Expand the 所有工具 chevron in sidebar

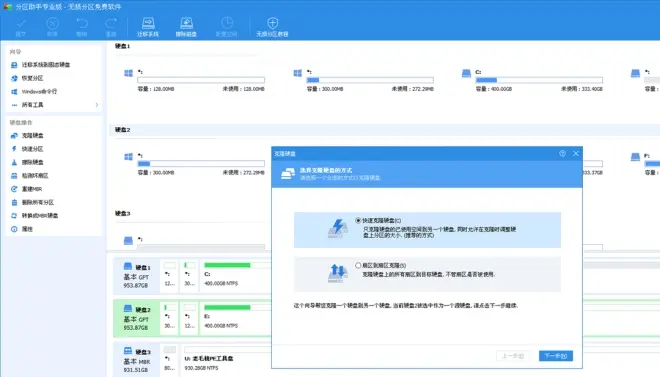tap(97, 105)
